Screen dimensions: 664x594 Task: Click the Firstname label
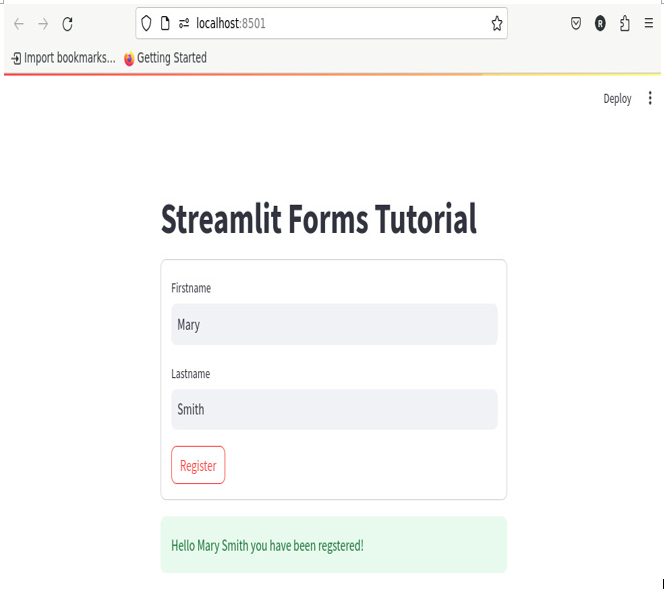[191, 288]
